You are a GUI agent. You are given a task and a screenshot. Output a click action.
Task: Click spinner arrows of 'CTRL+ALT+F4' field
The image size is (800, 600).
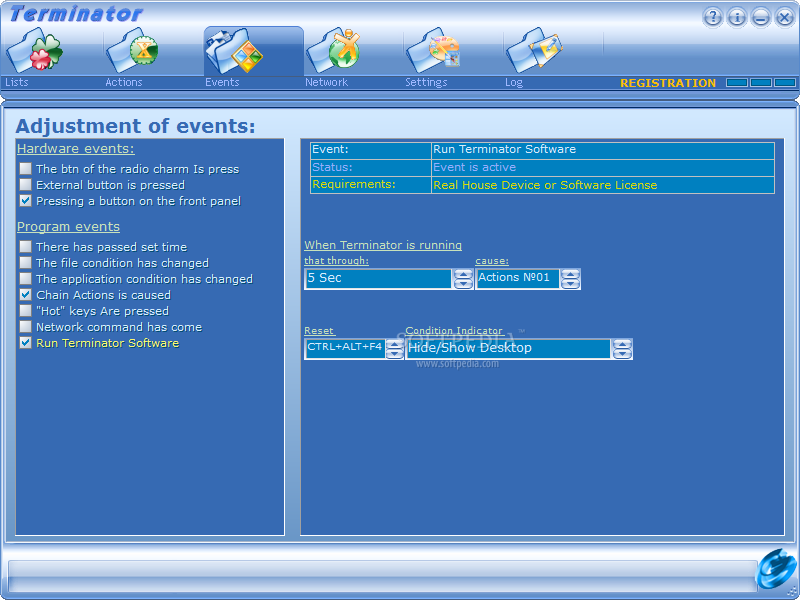tap(394, 349)
